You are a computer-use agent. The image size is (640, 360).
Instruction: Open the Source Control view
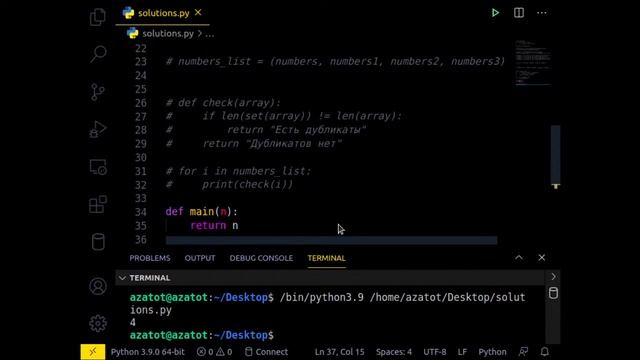tap(98, 92)
